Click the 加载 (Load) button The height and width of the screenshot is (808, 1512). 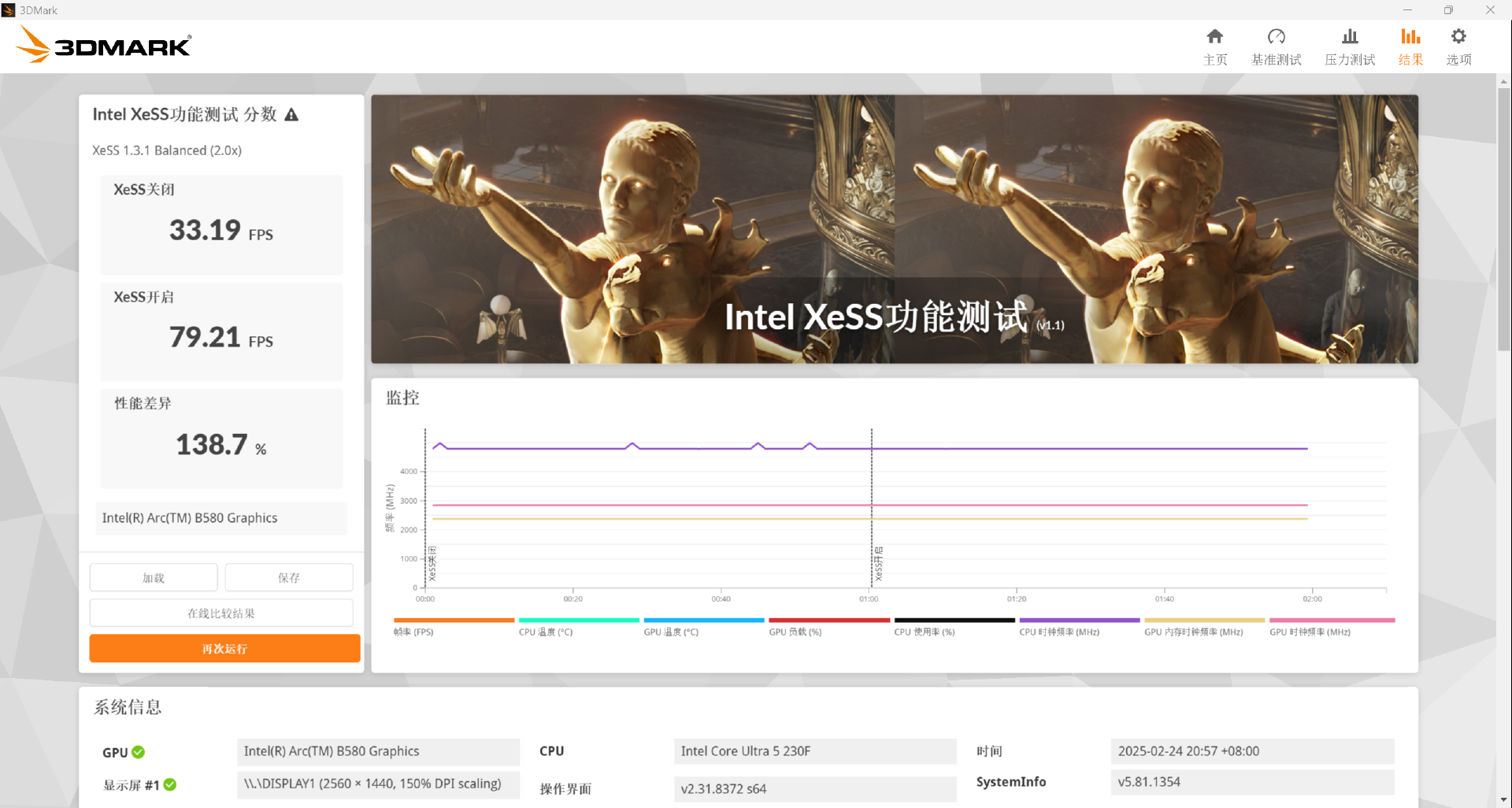click(x=154, y=577)
